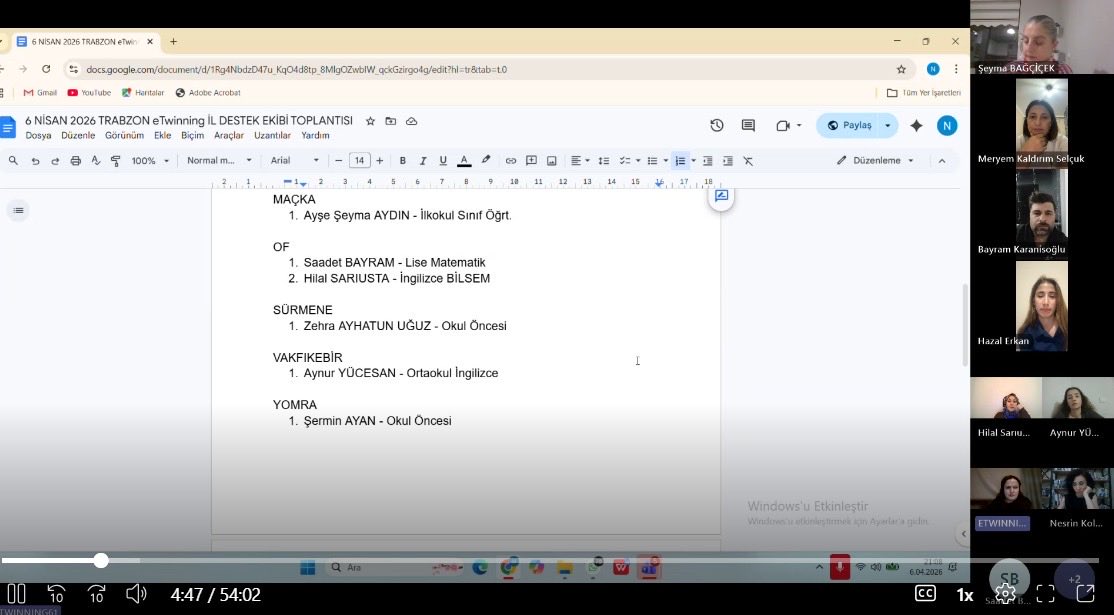Open the Ekle menu
1114x615 pixels.
(163, 136)
